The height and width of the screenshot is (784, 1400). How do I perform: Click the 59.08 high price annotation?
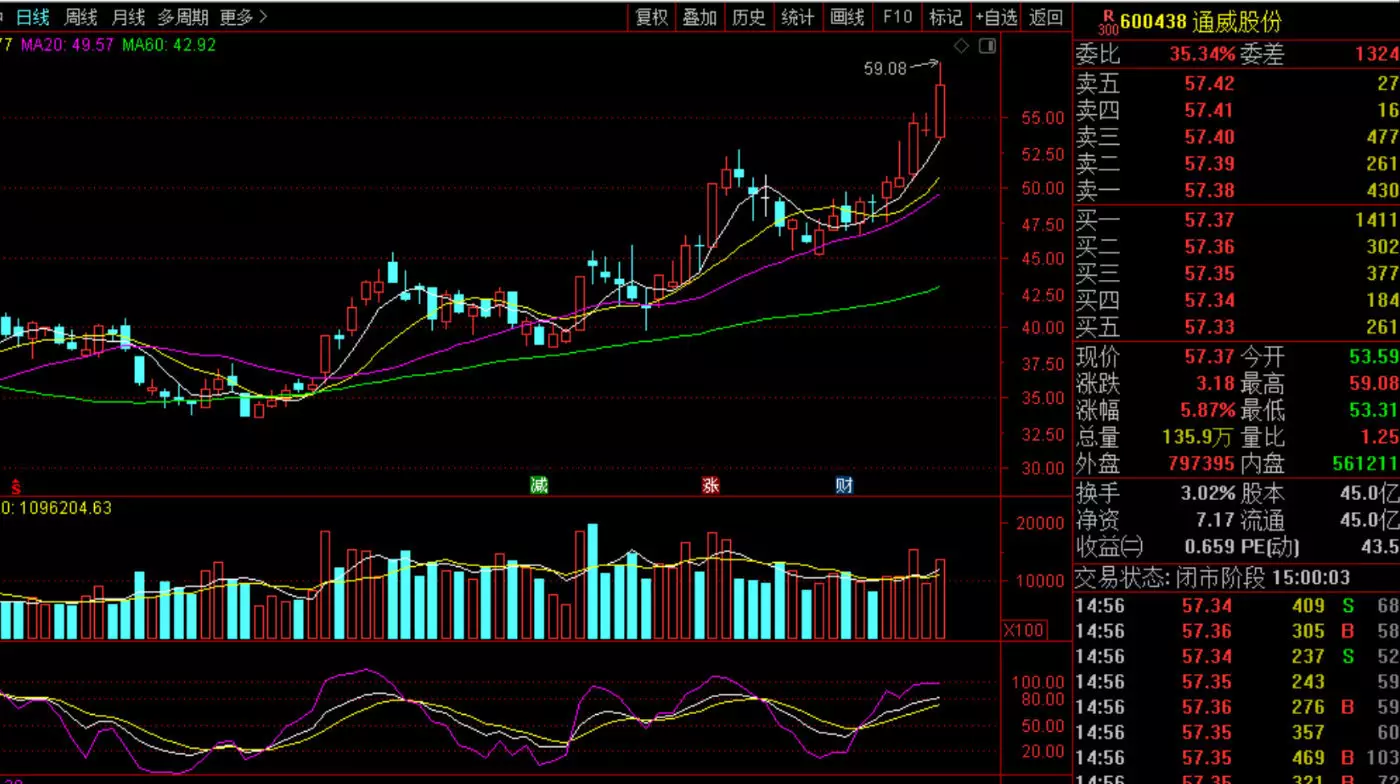coord(885,69)
